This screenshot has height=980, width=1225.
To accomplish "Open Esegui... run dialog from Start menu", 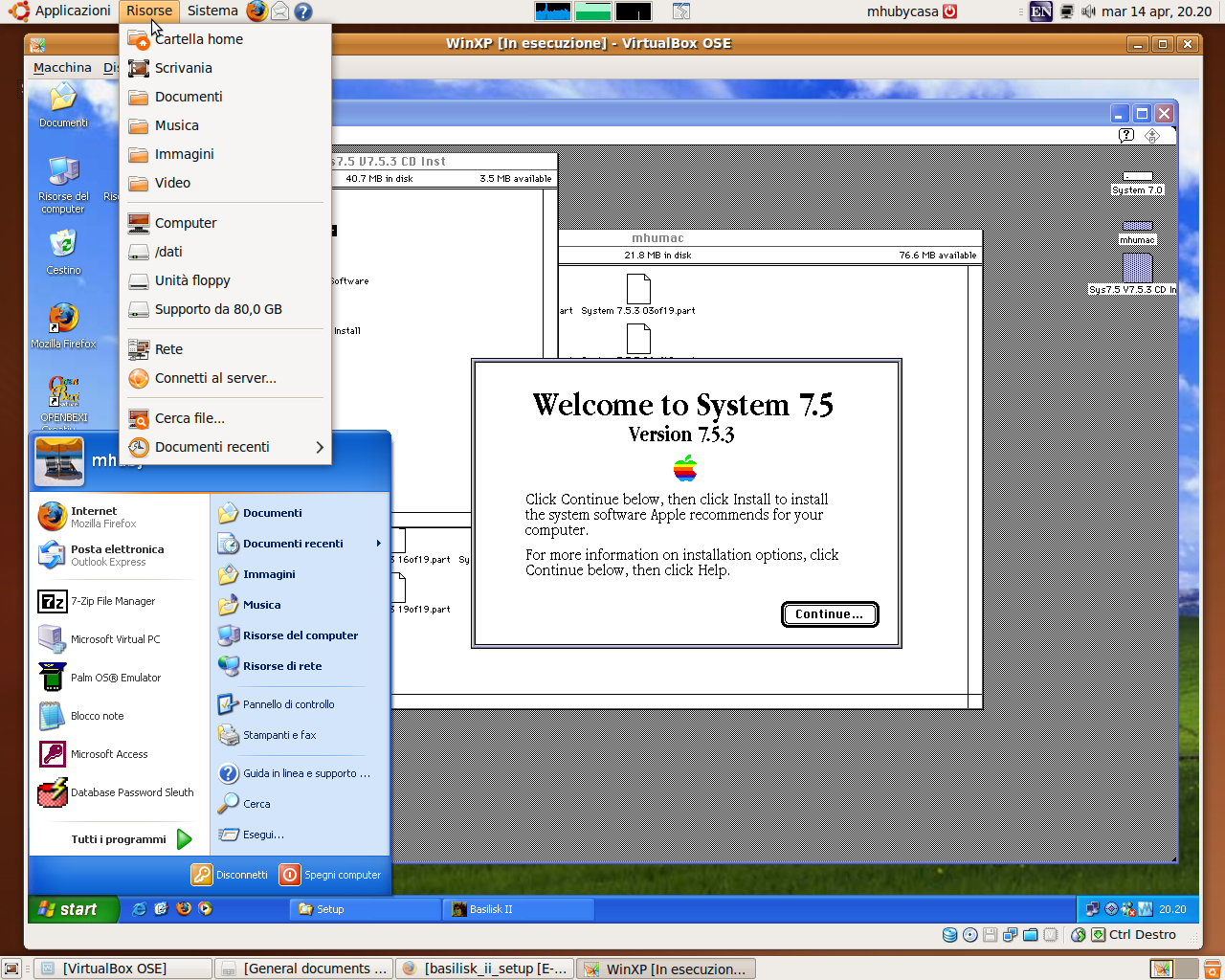I will pos(300,835).
